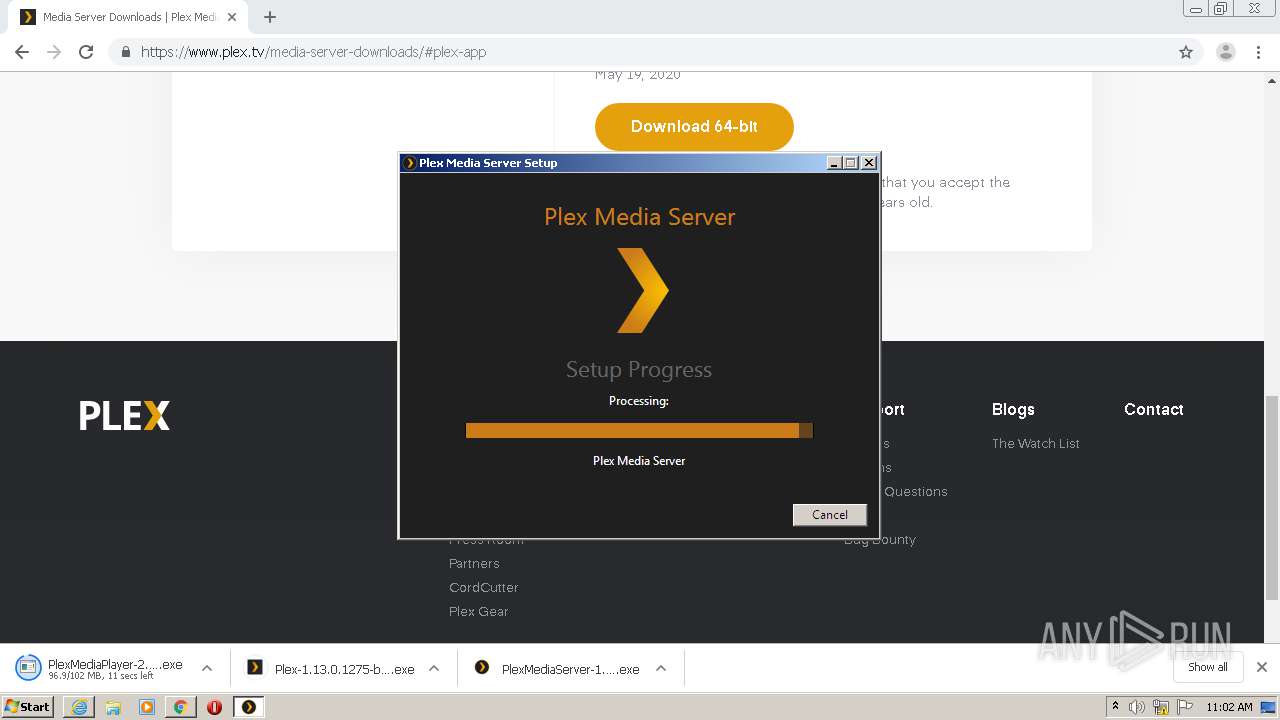1280x720 pixels.
Task: Reload the Plex downloads page
Action: pos(86,52)
